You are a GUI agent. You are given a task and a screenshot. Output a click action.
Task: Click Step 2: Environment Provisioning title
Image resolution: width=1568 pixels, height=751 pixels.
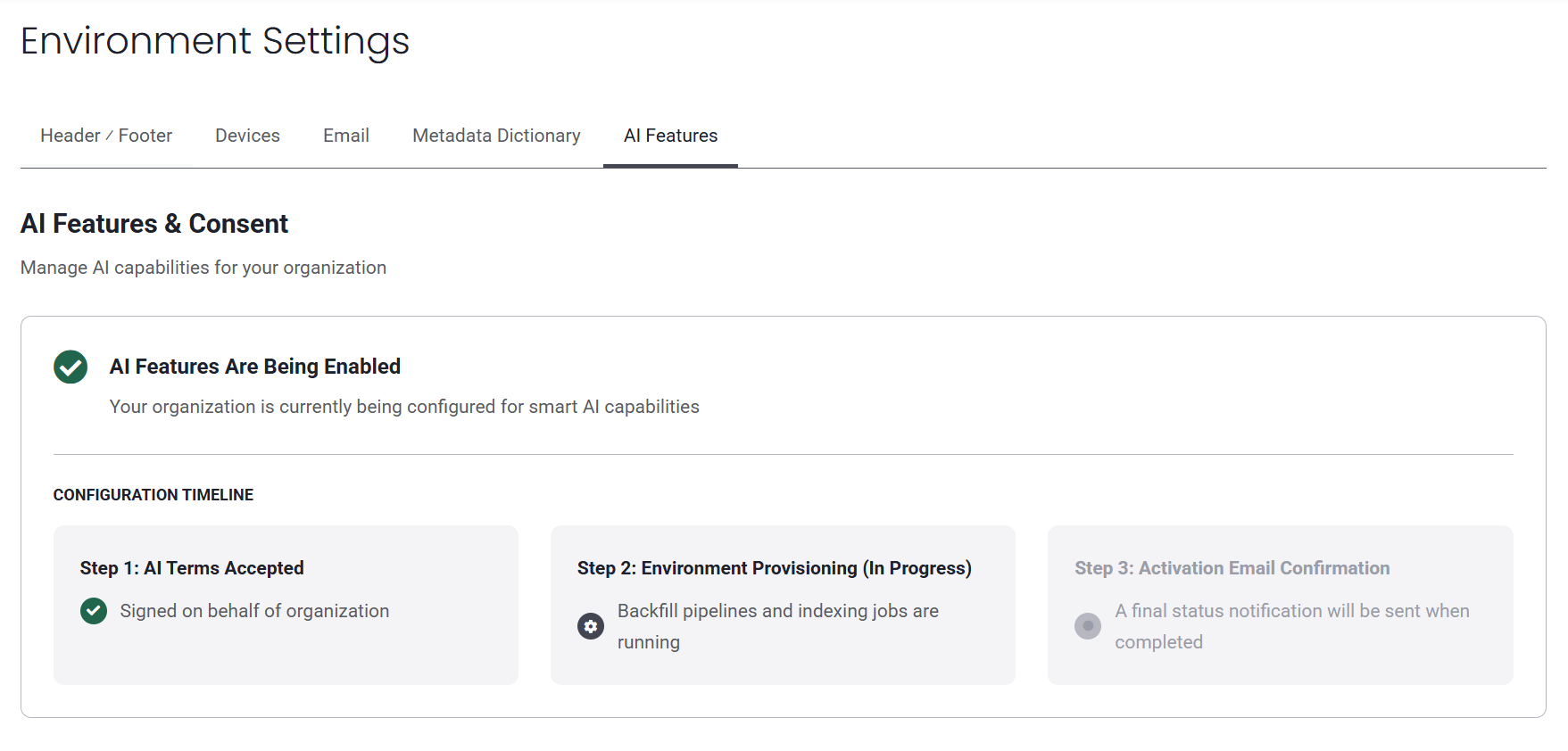[x=775, y=568]
